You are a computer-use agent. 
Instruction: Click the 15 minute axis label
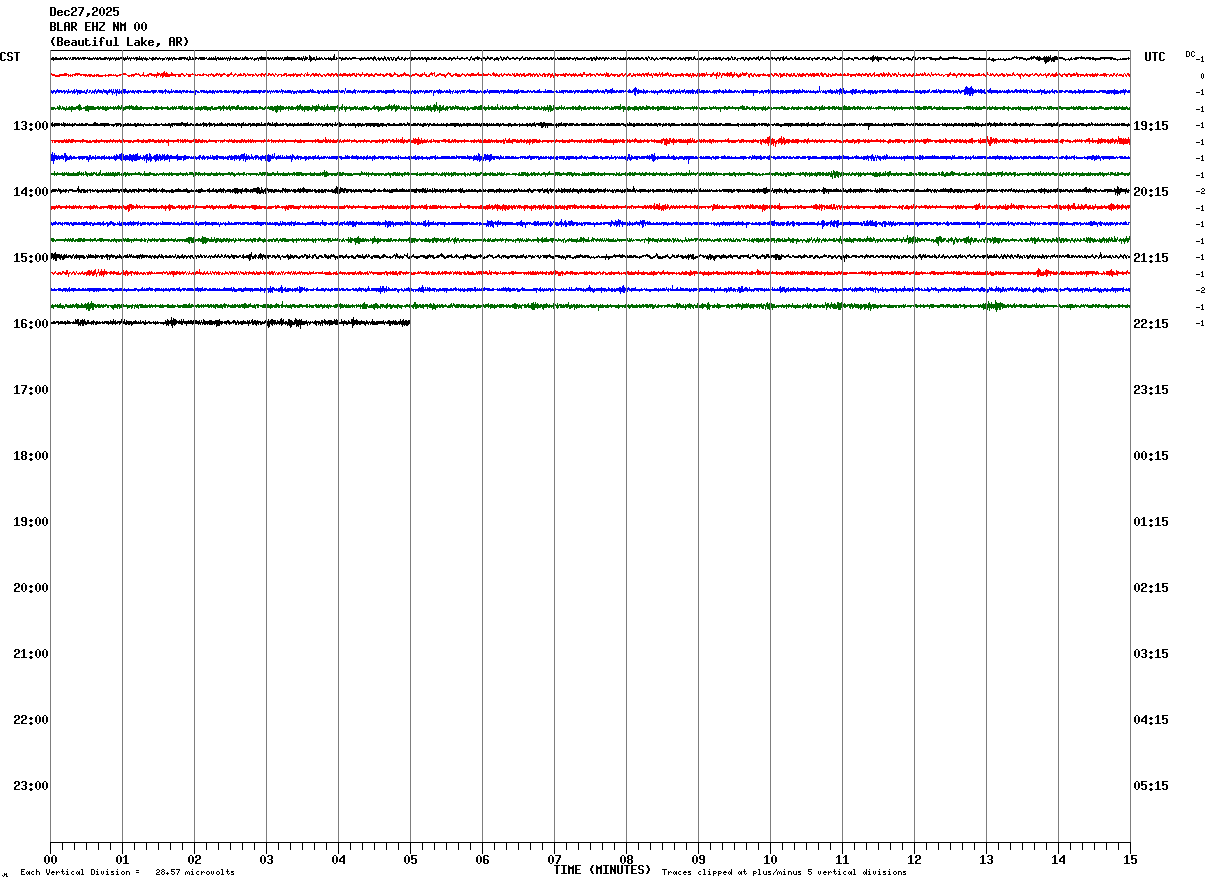(x=1130, y=860)
